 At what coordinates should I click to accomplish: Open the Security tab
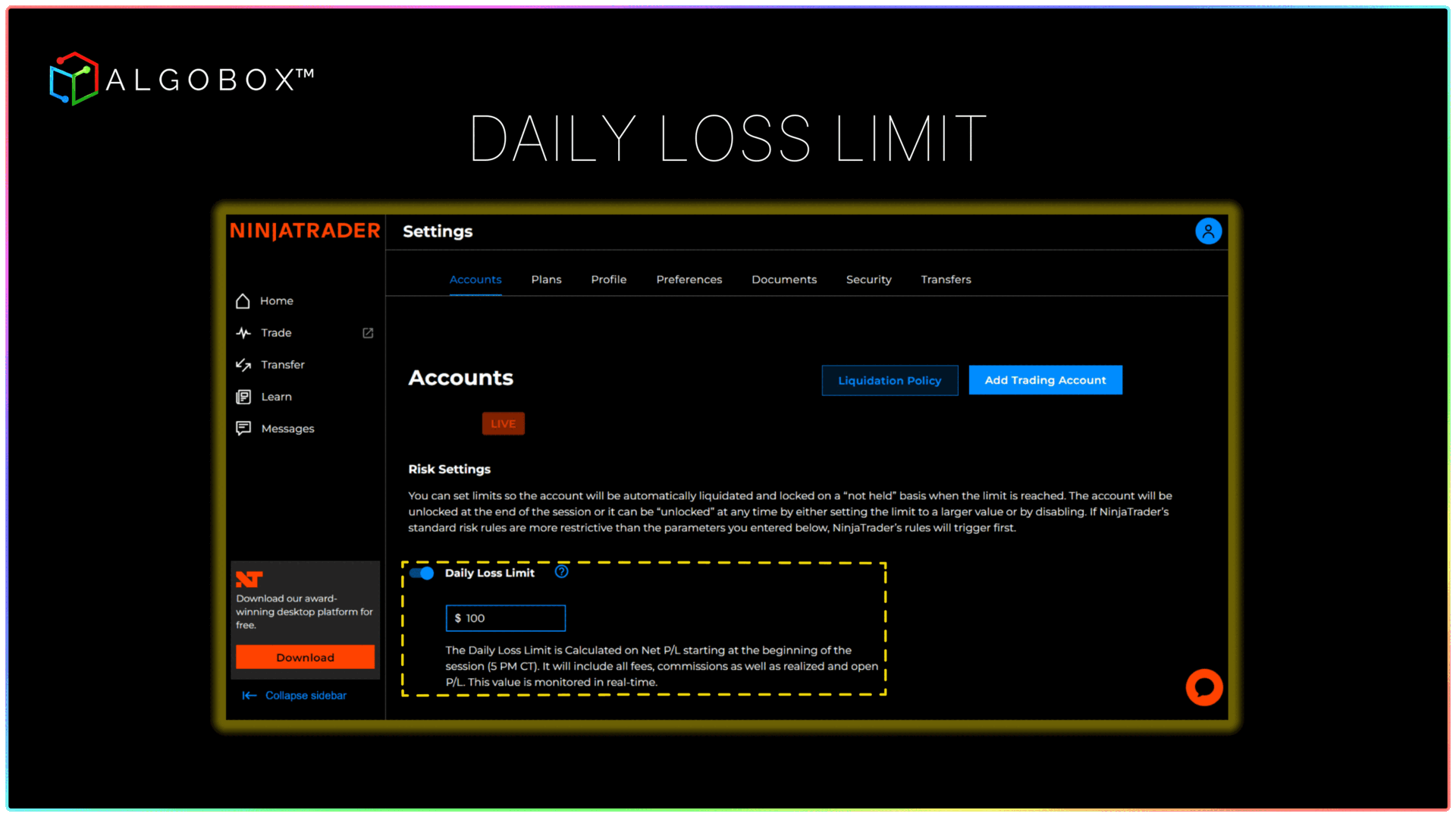[868, 280]
